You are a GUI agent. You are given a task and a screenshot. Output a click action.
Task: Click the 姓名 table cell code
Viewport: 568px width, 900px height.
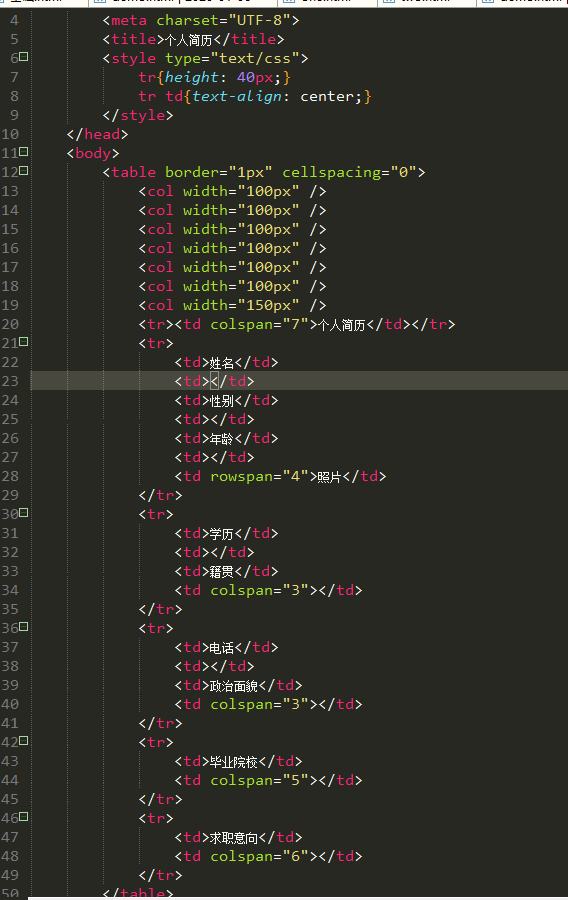click(226, 363)
